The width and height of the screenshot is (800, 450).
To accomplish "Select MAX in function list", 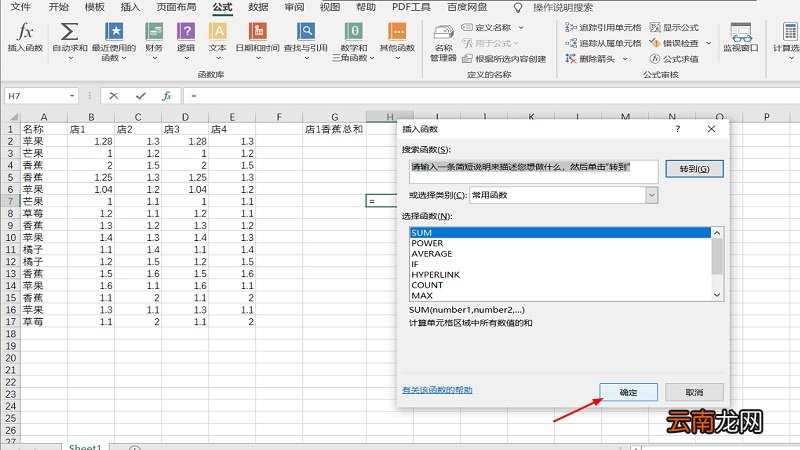I will [560, 295].
